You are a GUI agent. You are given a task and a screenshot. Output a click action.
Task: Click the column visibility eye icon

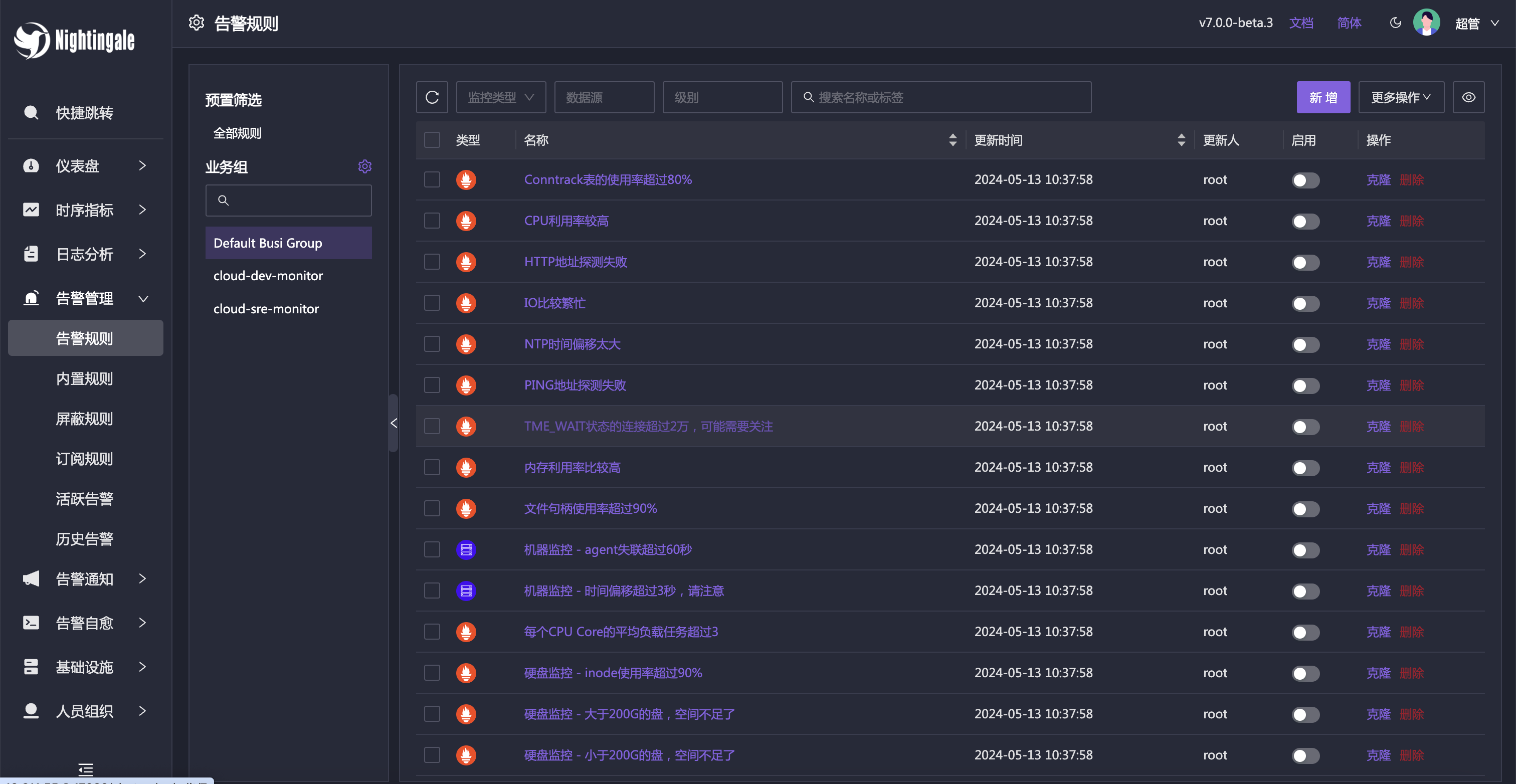[x=1468, y=97]
